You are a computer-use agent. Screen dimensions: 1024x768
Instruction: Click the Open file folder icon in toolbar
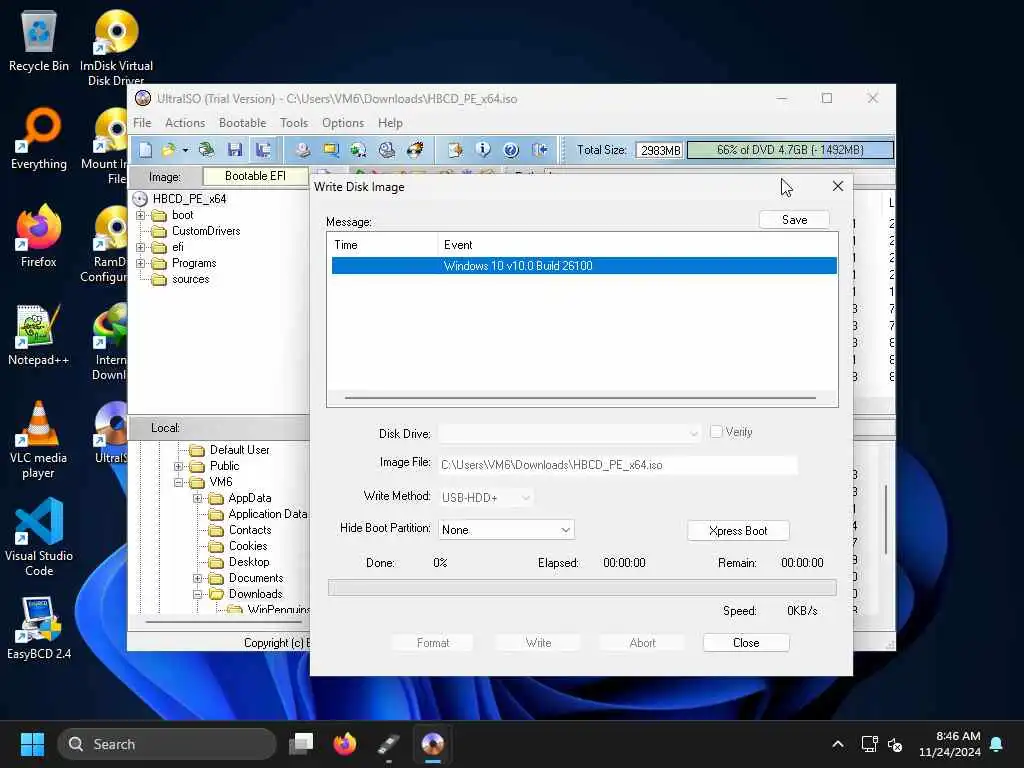coord(168,150)
